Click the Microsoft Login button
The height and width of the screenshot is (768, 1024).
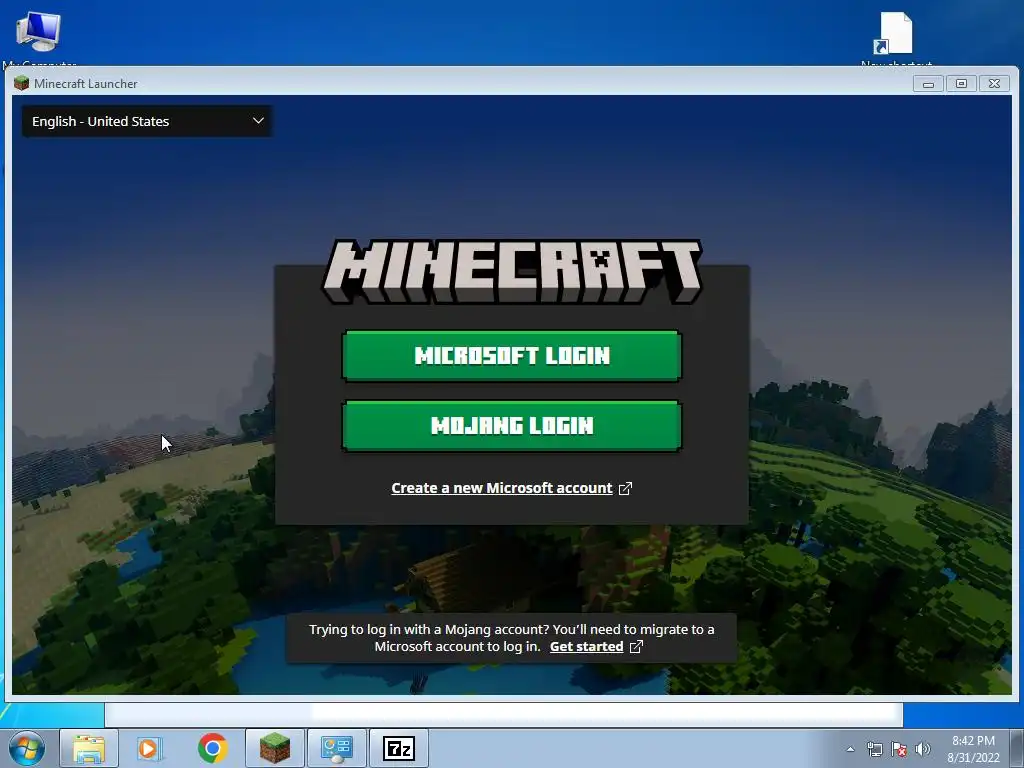(511, 355)
